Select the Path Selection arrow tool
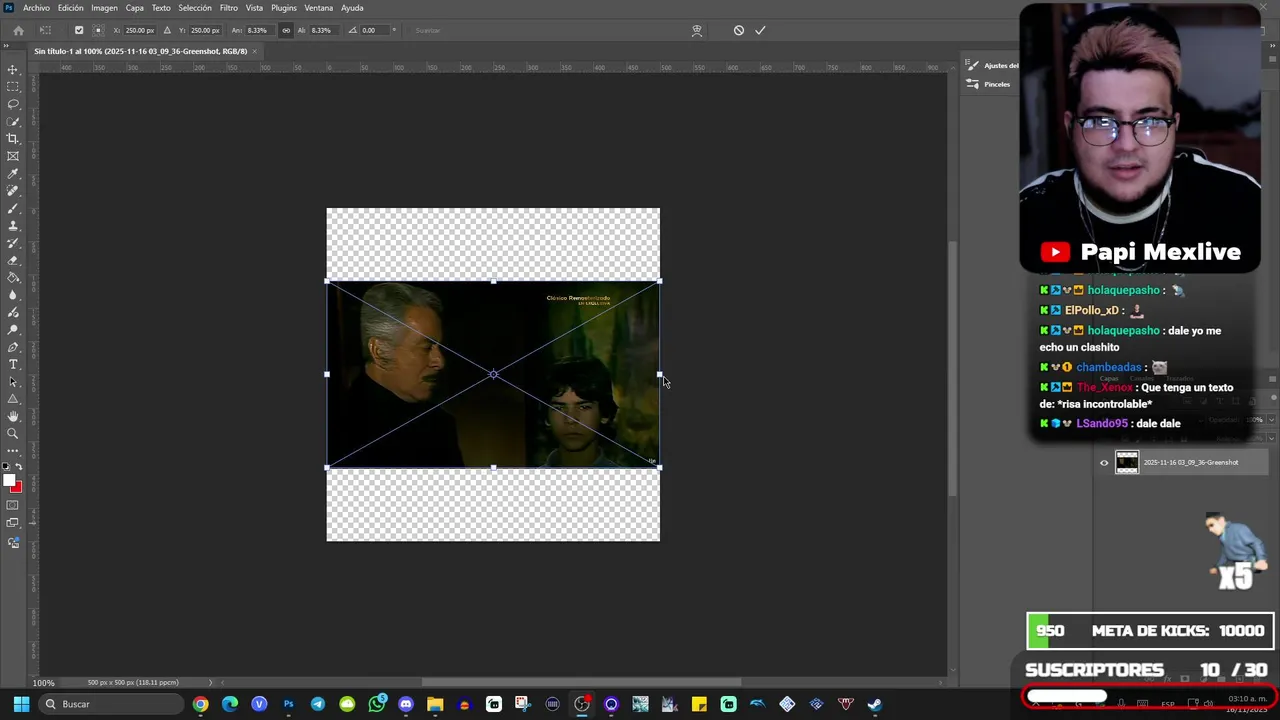The height and width of the screenshot is (720, 1280). click(x=13, y=382)
